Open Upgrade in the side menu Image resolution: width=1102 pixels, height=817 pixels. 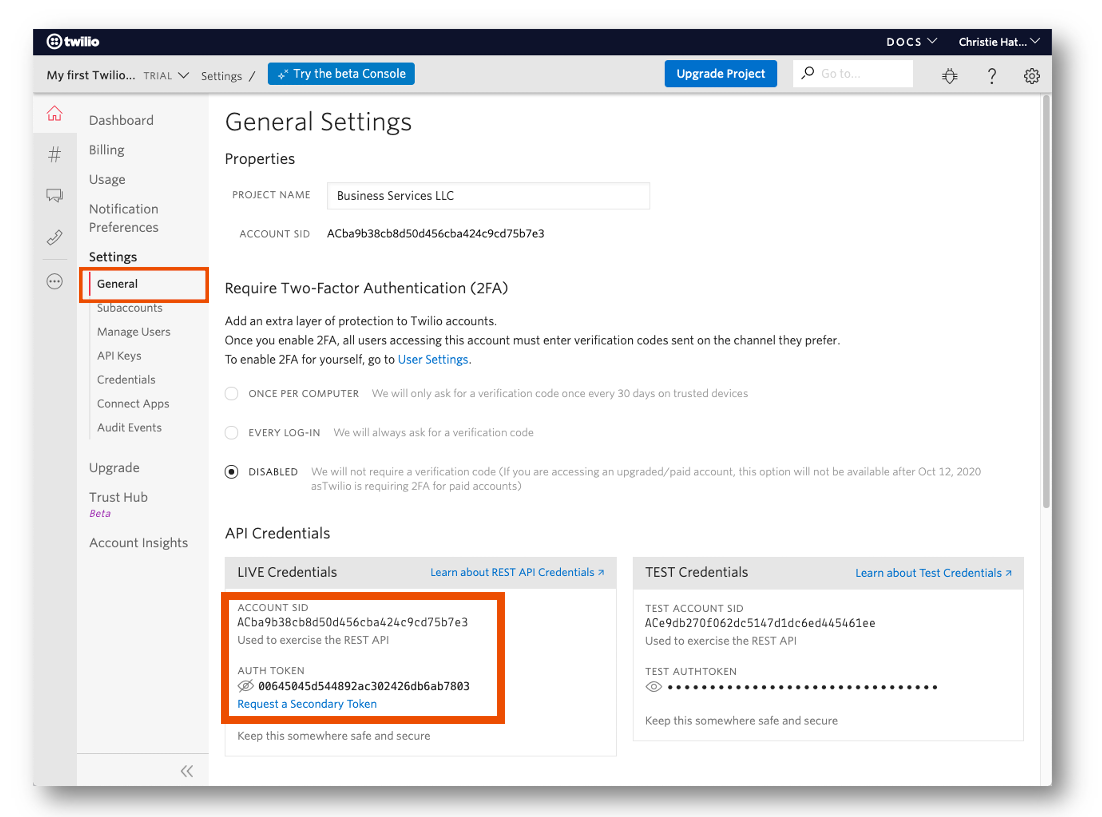(114, 468)
